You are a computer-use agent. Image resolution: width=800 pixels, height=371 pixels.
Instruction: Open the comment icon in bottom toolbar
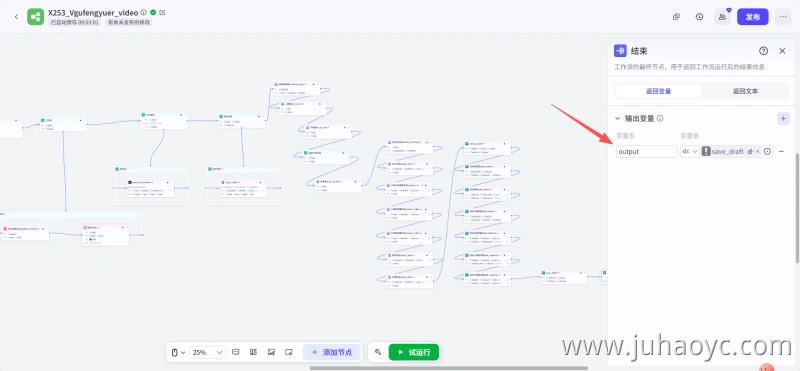236,352
